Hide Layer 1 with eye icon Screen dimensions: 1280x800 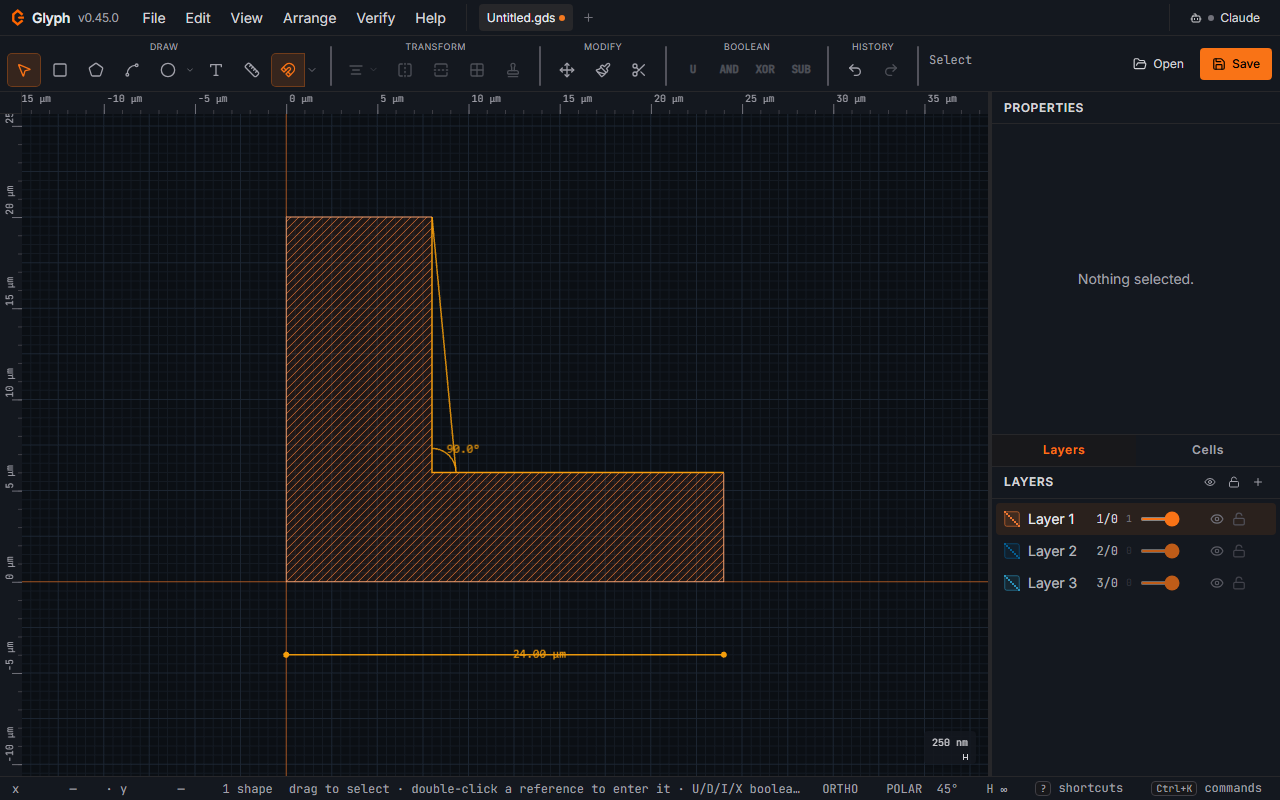point(1217,519)
